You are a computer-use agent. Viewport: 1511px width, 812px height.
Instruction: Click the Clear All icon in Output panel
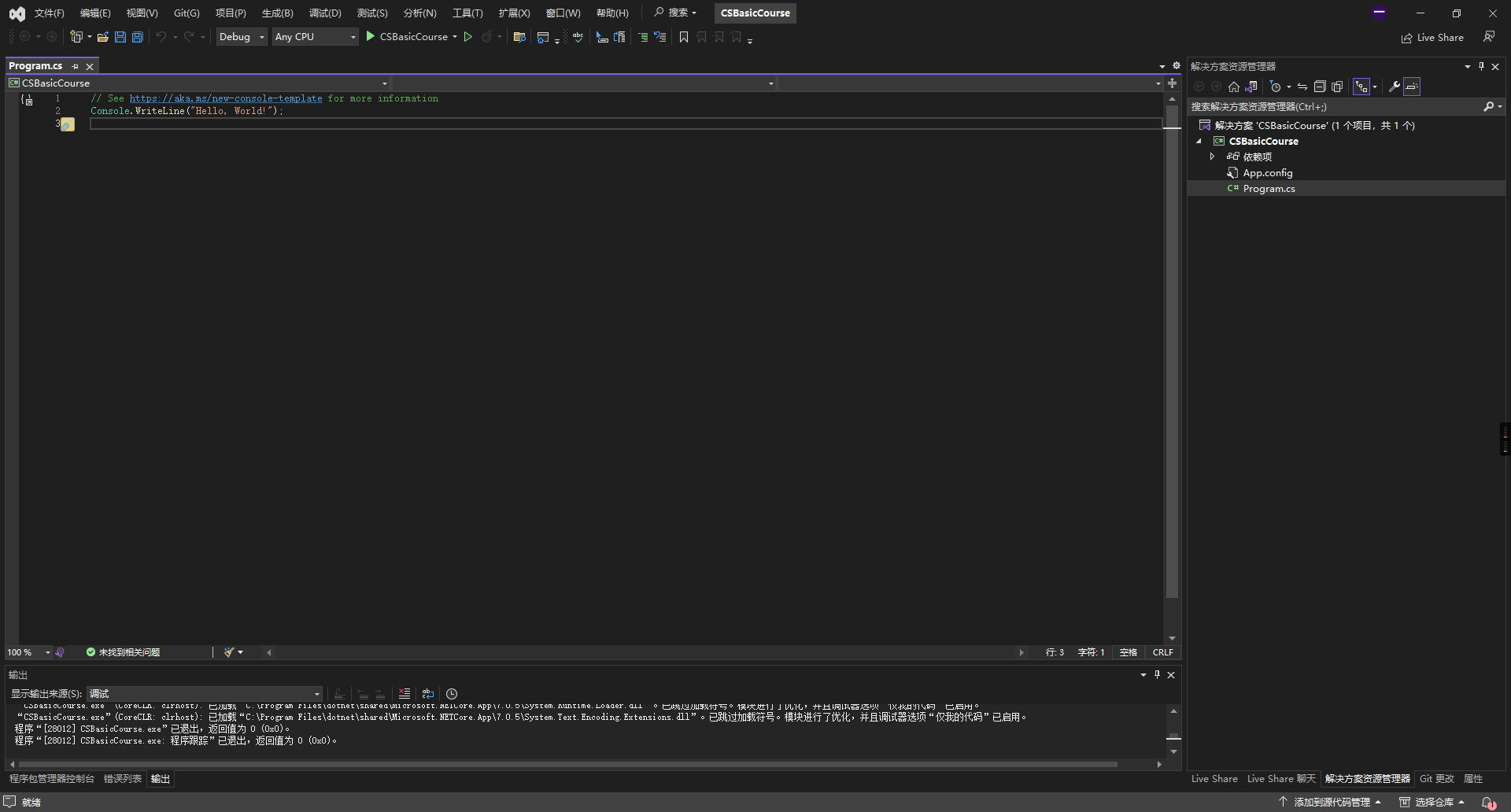point(405,694)
